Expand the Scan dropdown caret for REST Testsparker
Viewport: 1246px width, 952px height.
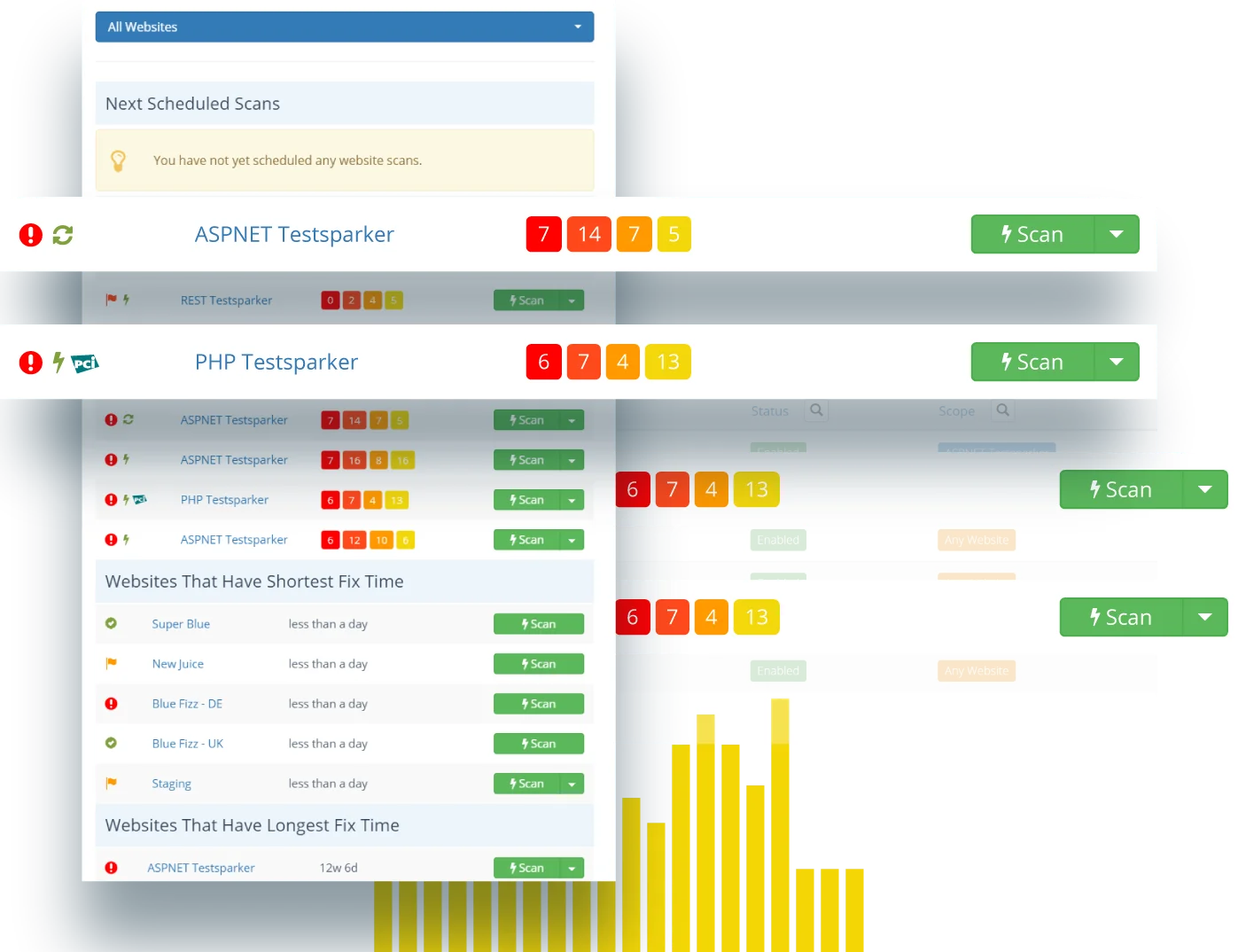(x=572, y=300)
